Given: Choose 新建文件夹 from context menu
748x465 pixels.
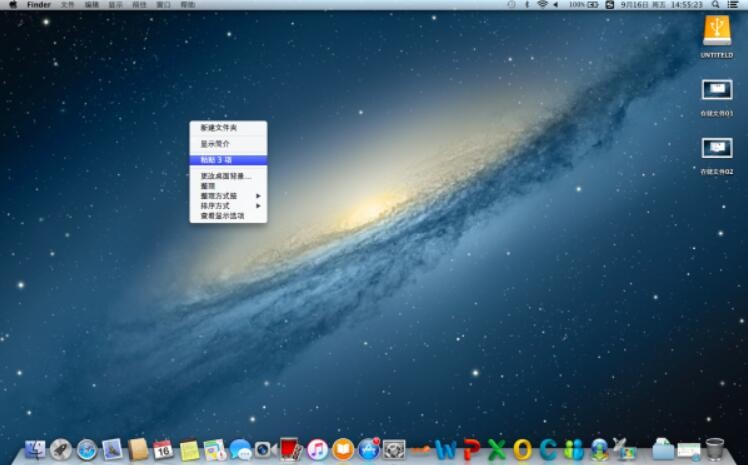Looking at the screenshot, I should coord(219,128).
